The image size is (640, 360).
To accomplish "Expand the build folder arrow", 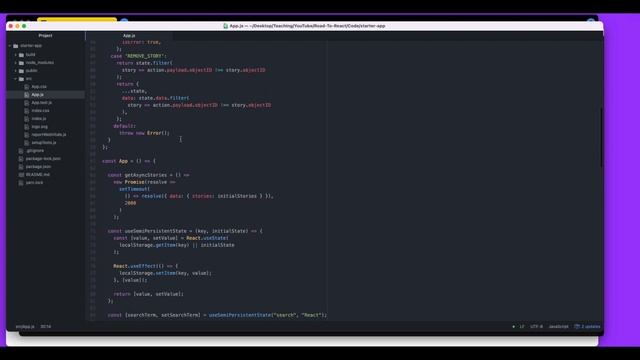I will pyautogui.click(x=16, y=55).
